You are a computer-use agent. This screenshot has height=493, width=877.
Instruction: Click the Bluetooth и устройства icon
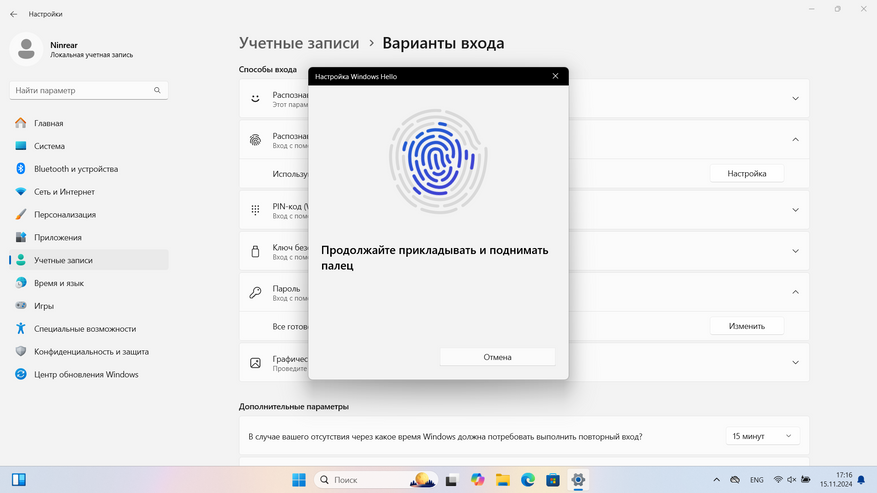point(21,168)
